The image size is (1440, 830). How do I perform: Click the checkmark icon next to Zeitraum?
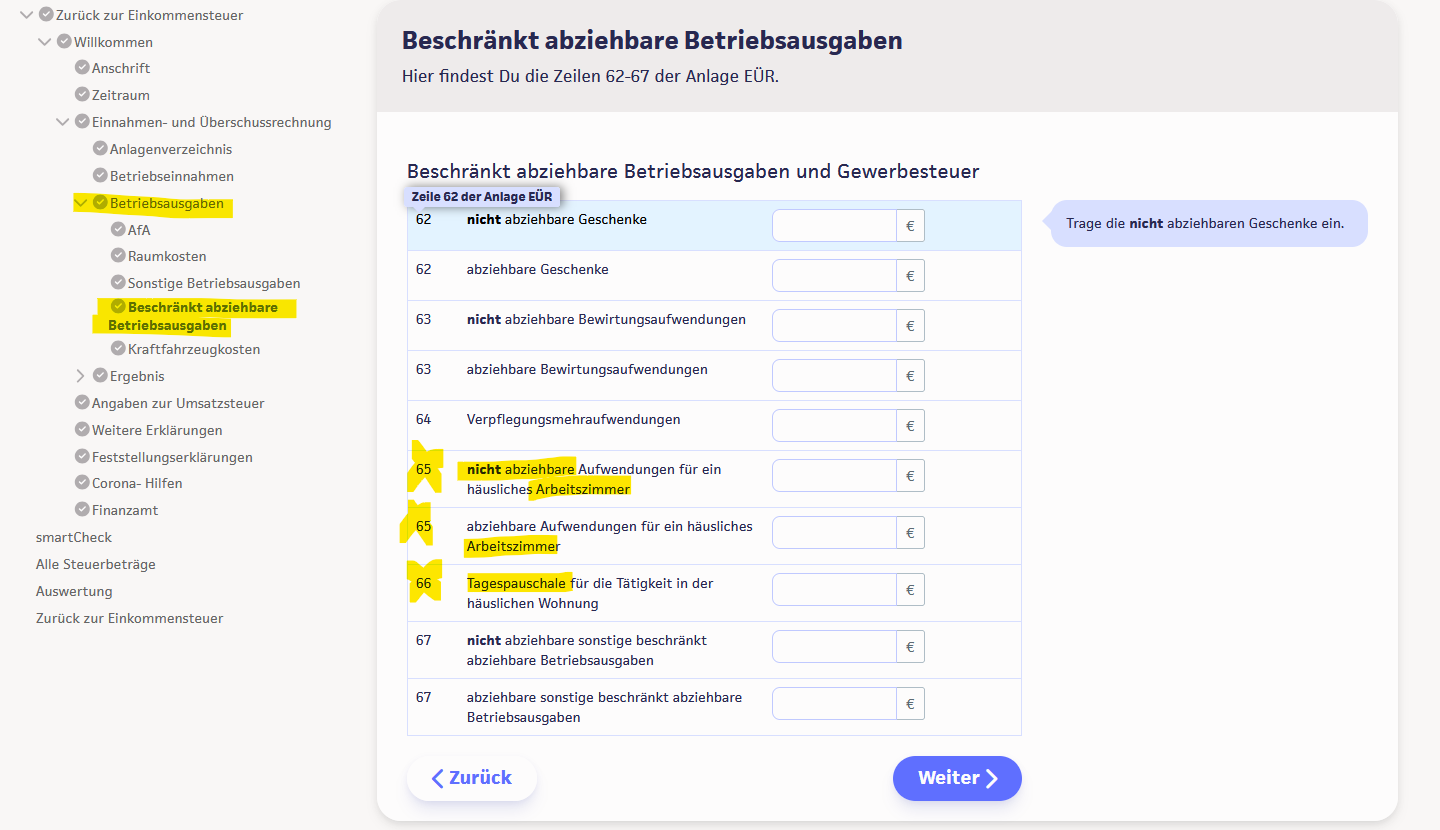(83, 95)
